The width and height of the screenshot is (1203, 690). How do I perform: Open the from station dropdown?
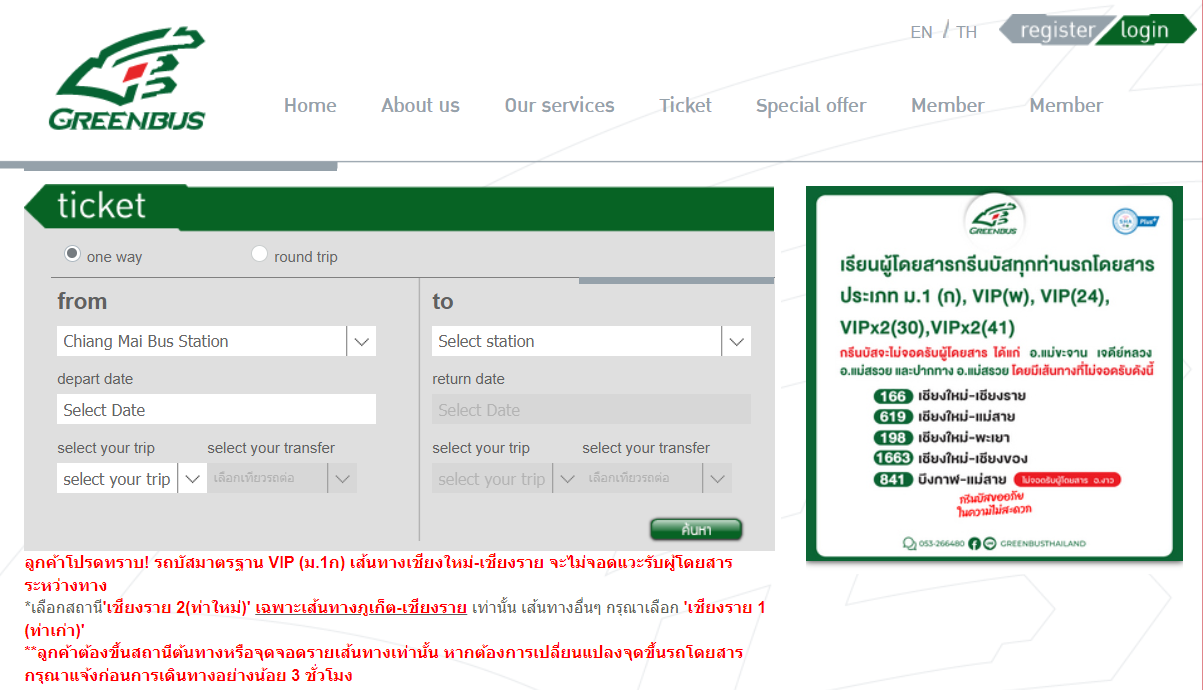[216, 341]
